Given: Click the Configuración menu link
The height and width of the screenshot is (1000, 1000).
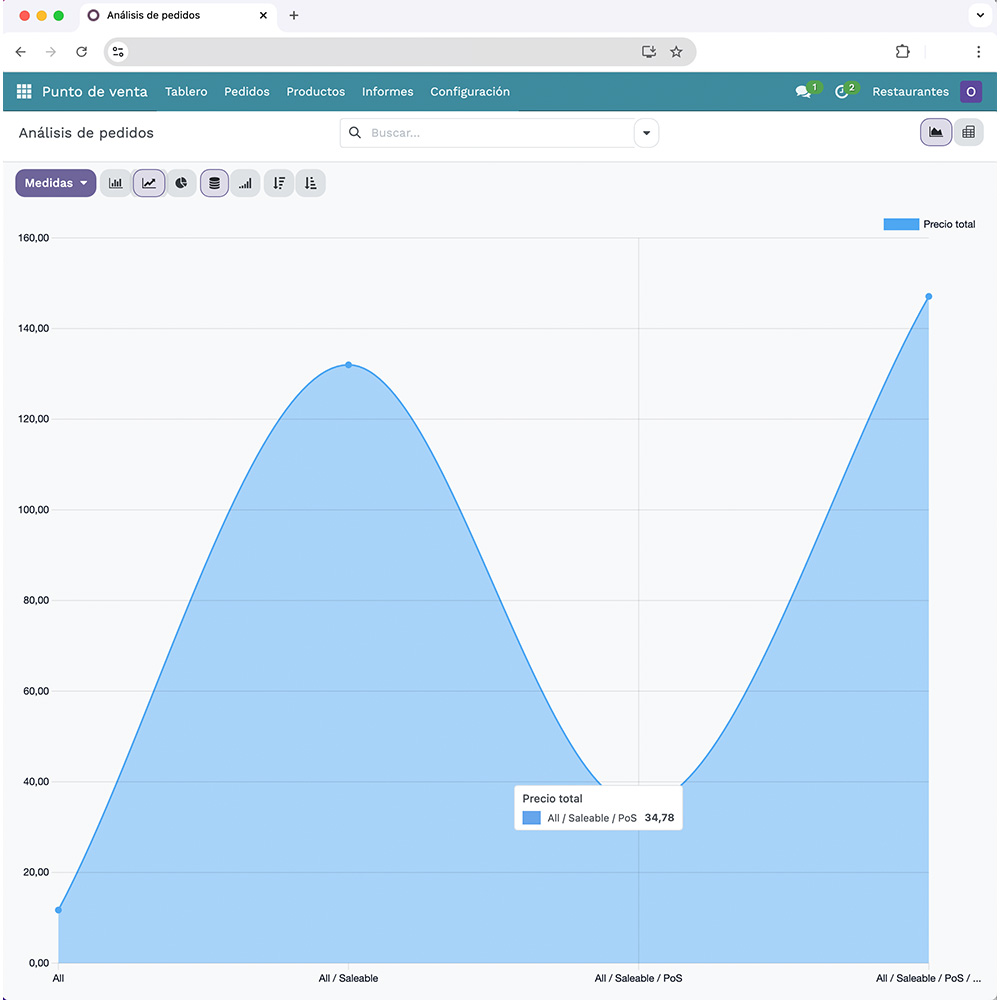Looking at the screenshot, I should tap(470, 91).
